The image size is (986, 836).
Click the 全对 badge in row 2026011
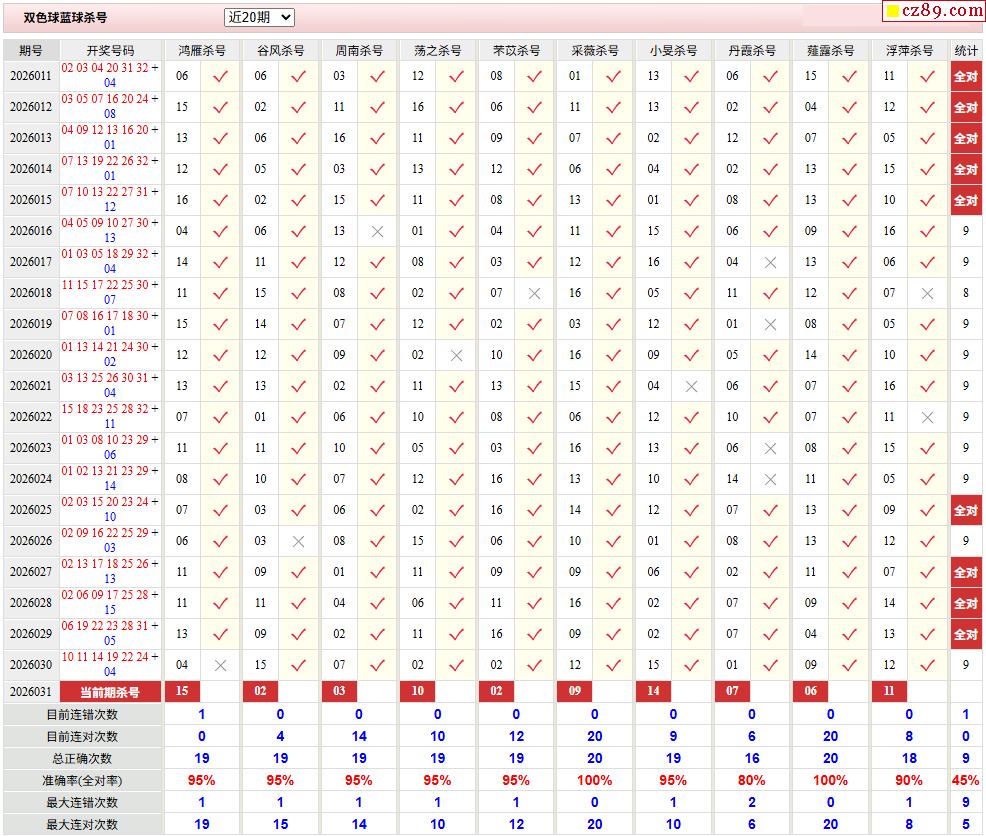click(965, 76)
